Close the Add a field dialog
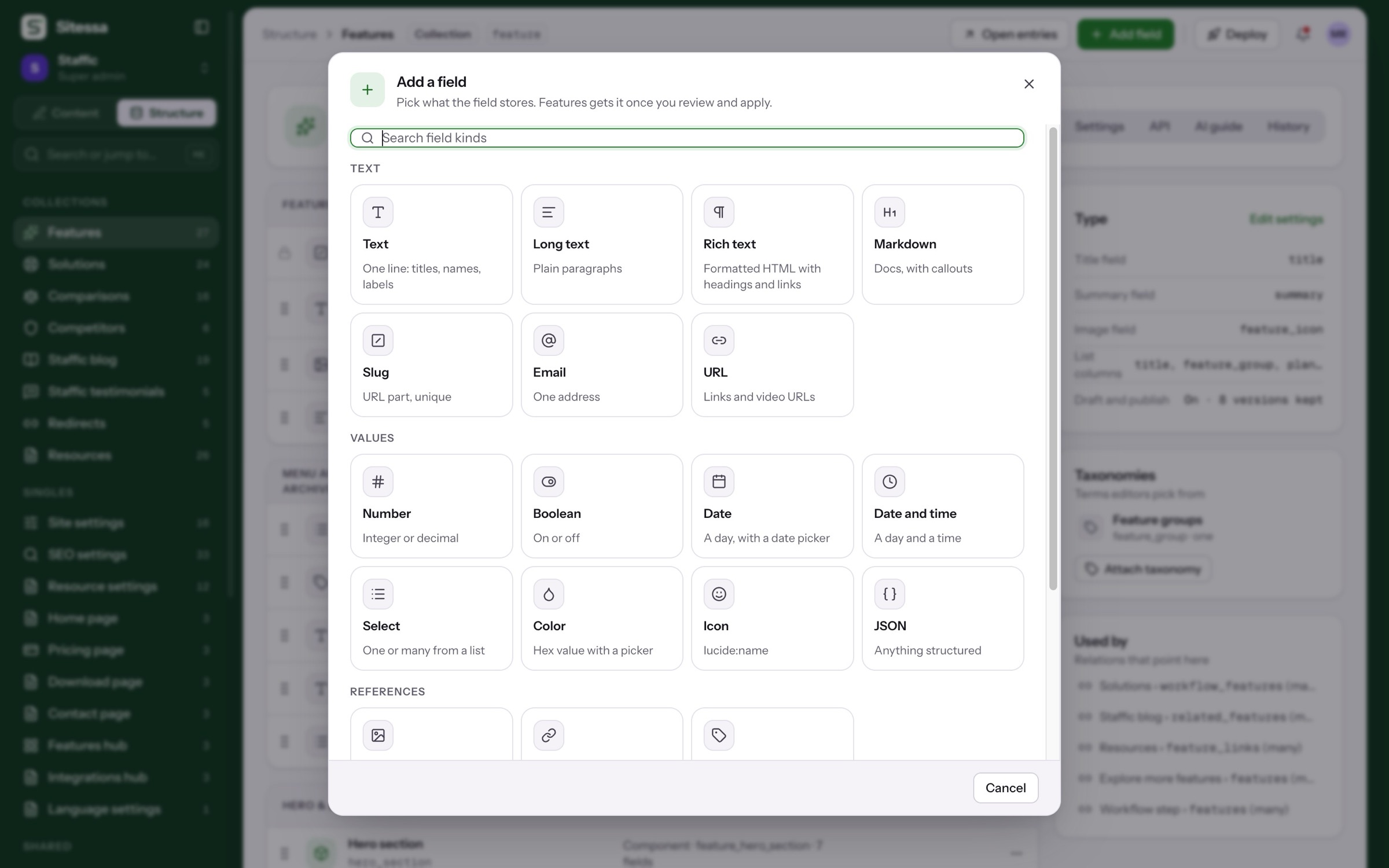Image resolution: width=1389 pixels, height=868 pixels. (x=1028, y=84)
